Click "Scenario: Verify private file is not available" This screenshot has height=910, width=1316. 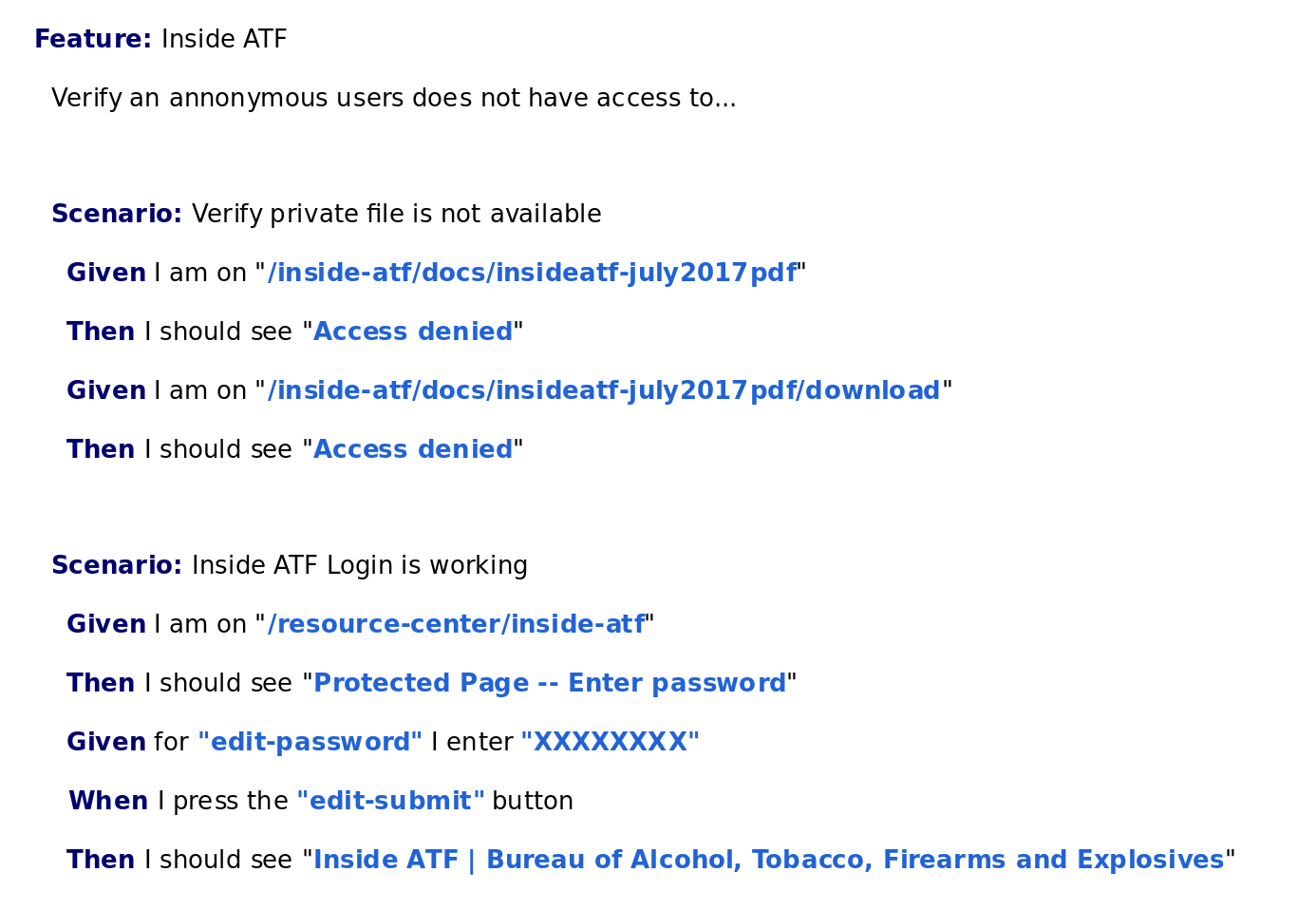(326, 215)
